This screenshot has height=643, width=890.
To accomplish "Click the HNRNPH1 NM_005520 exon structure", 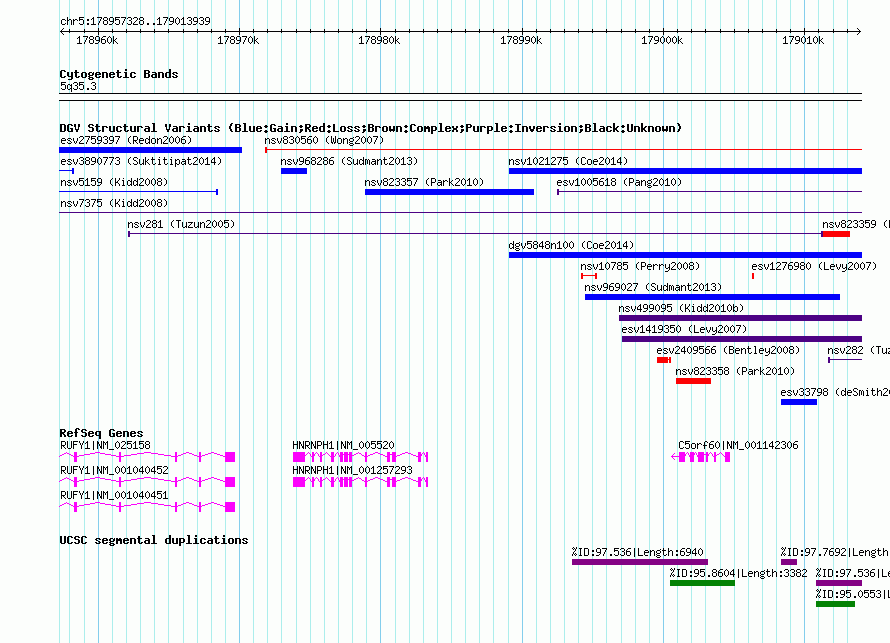I will click(x=360, y=457).
